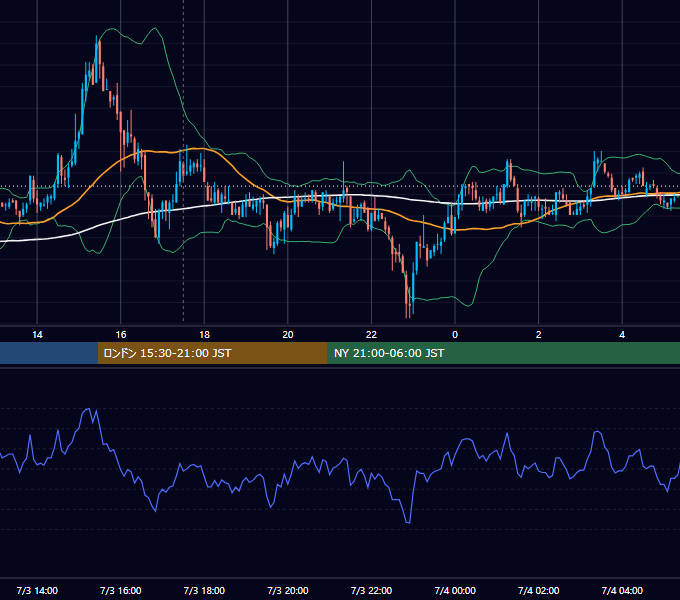
Task: Click the time axis label 18
Action: click(x=204, y=335)
